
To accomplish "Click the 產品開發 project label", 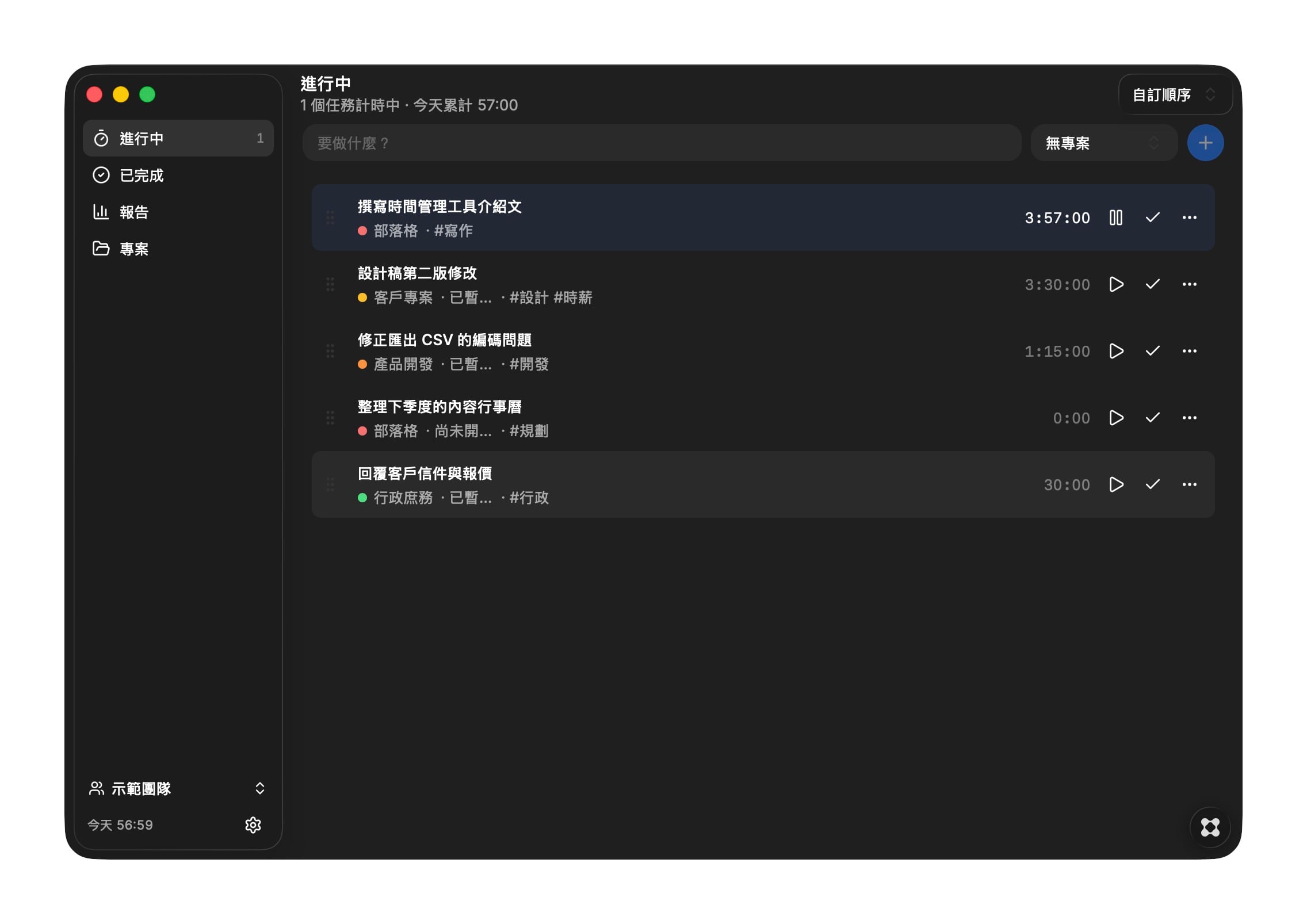I will (x=403, y=364).
